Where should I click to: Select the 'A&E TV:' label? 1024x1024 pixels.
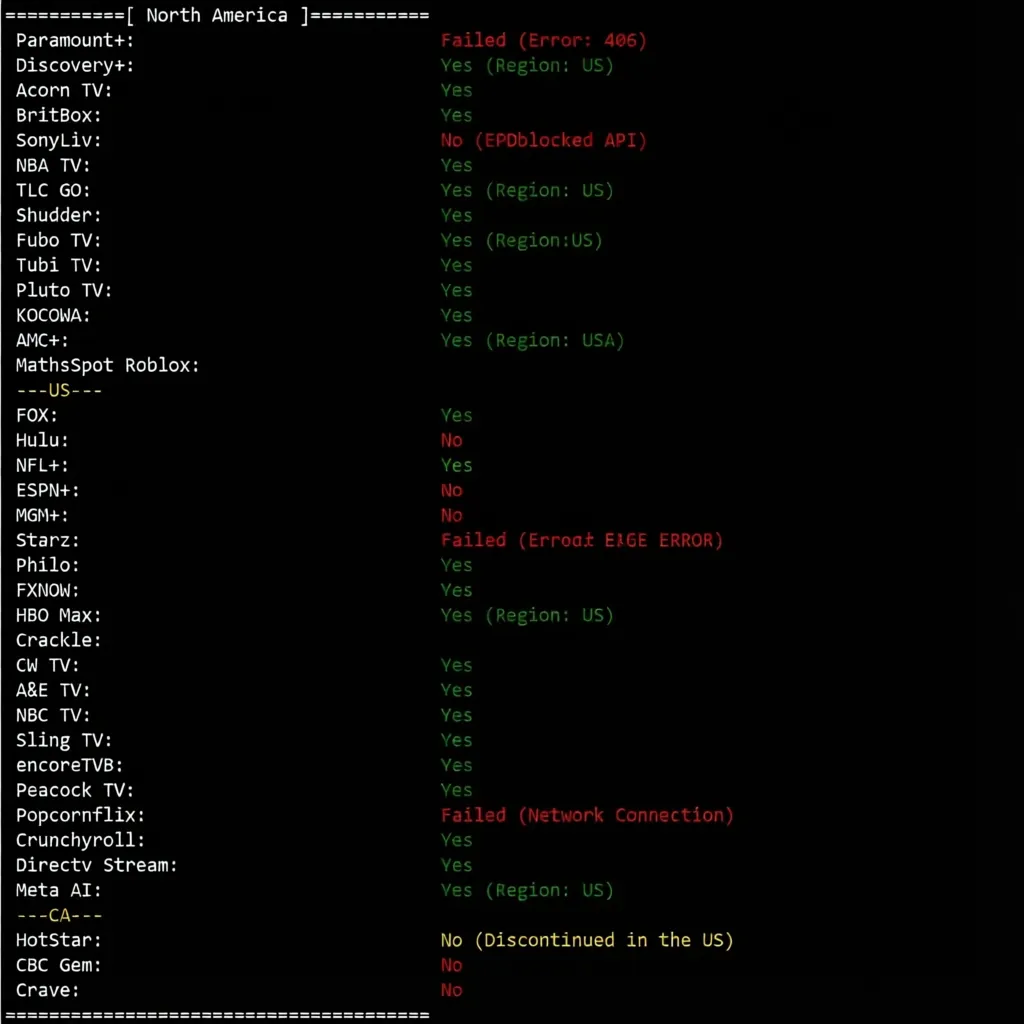[x=53, y=690]
